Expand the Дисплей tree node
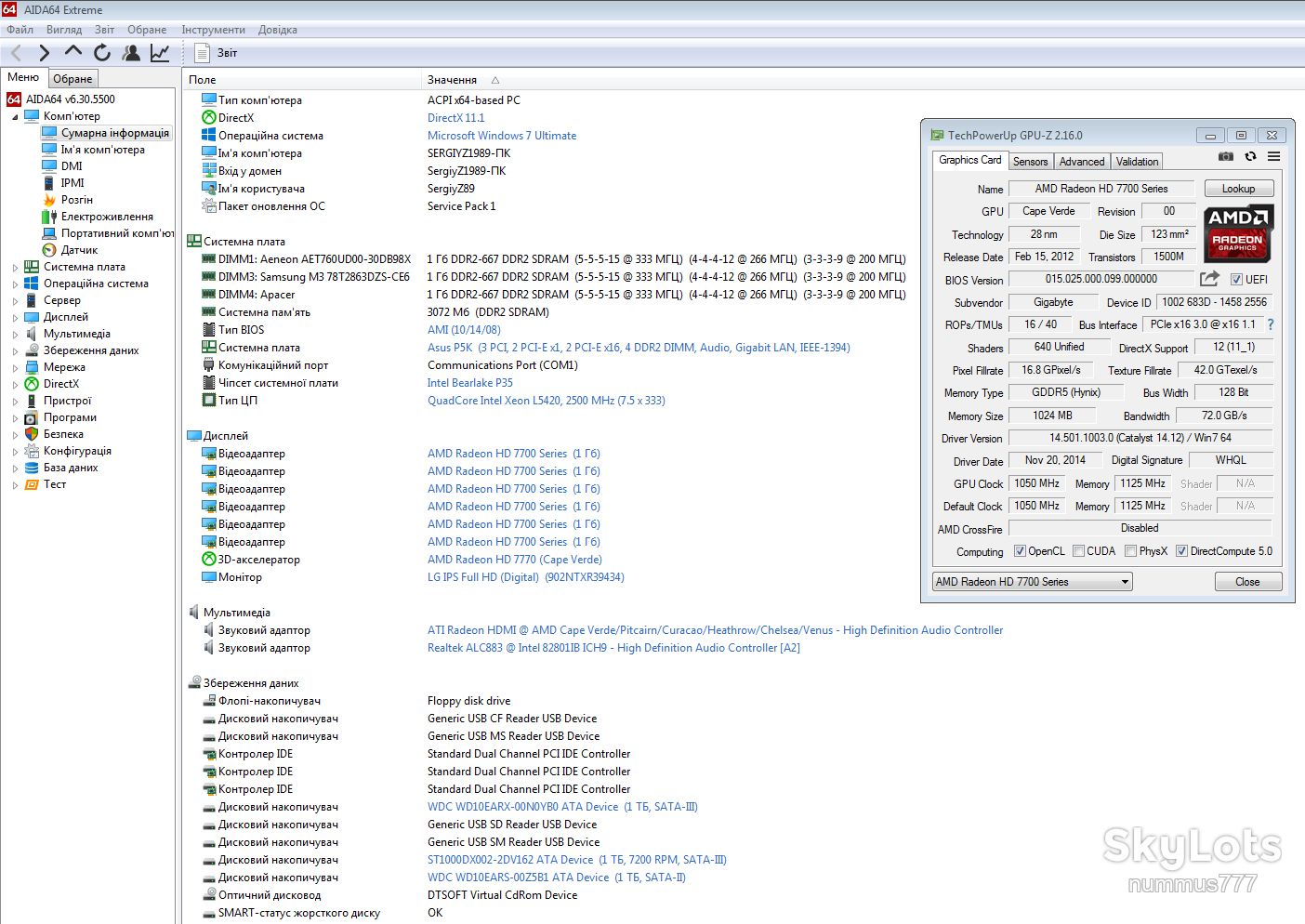Viewport: 1305px width, 924px height. tap(15, 318)
